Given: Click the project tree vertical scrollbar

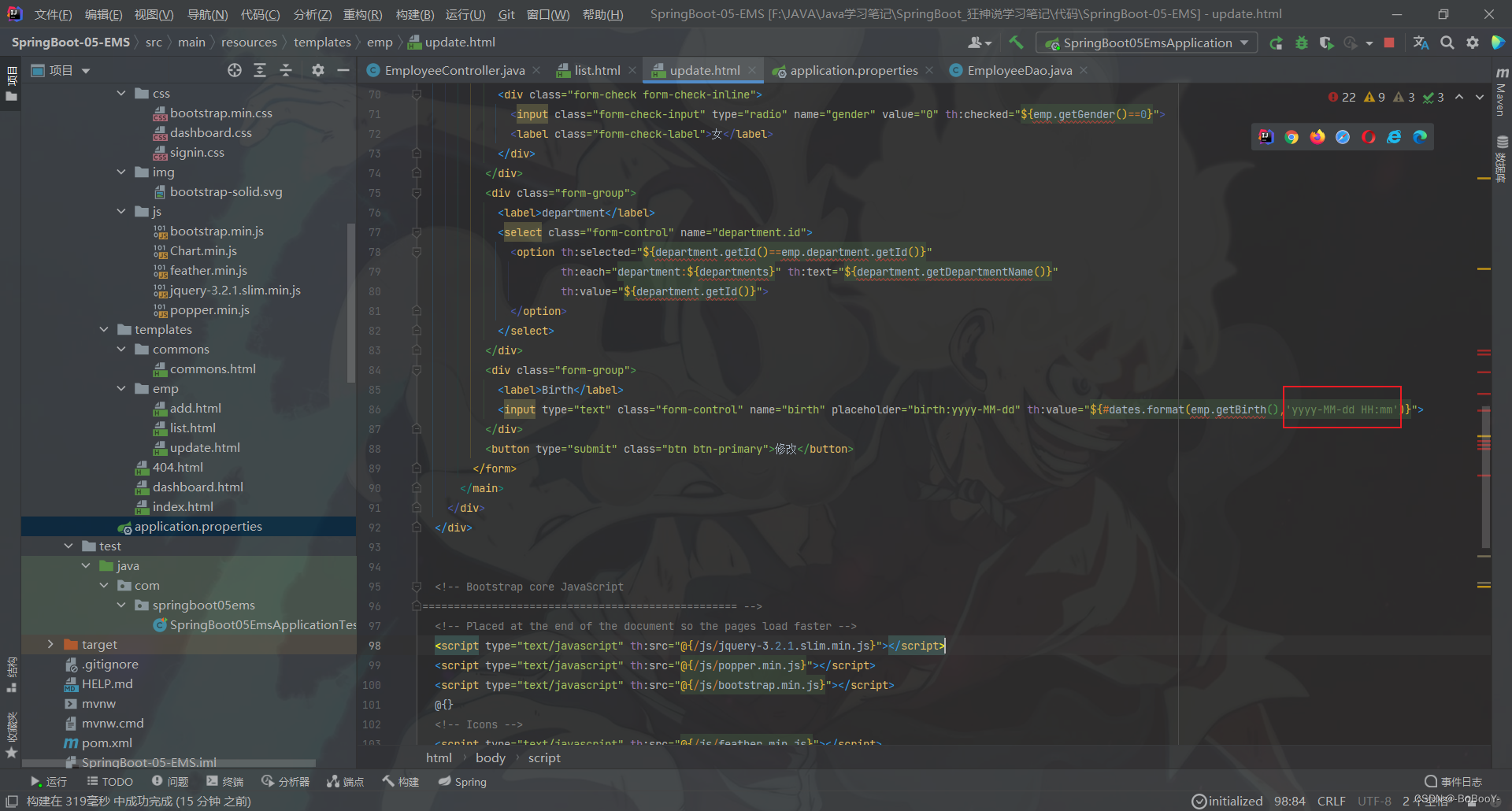Looking at the screenshot, I should tap(351, 303).
